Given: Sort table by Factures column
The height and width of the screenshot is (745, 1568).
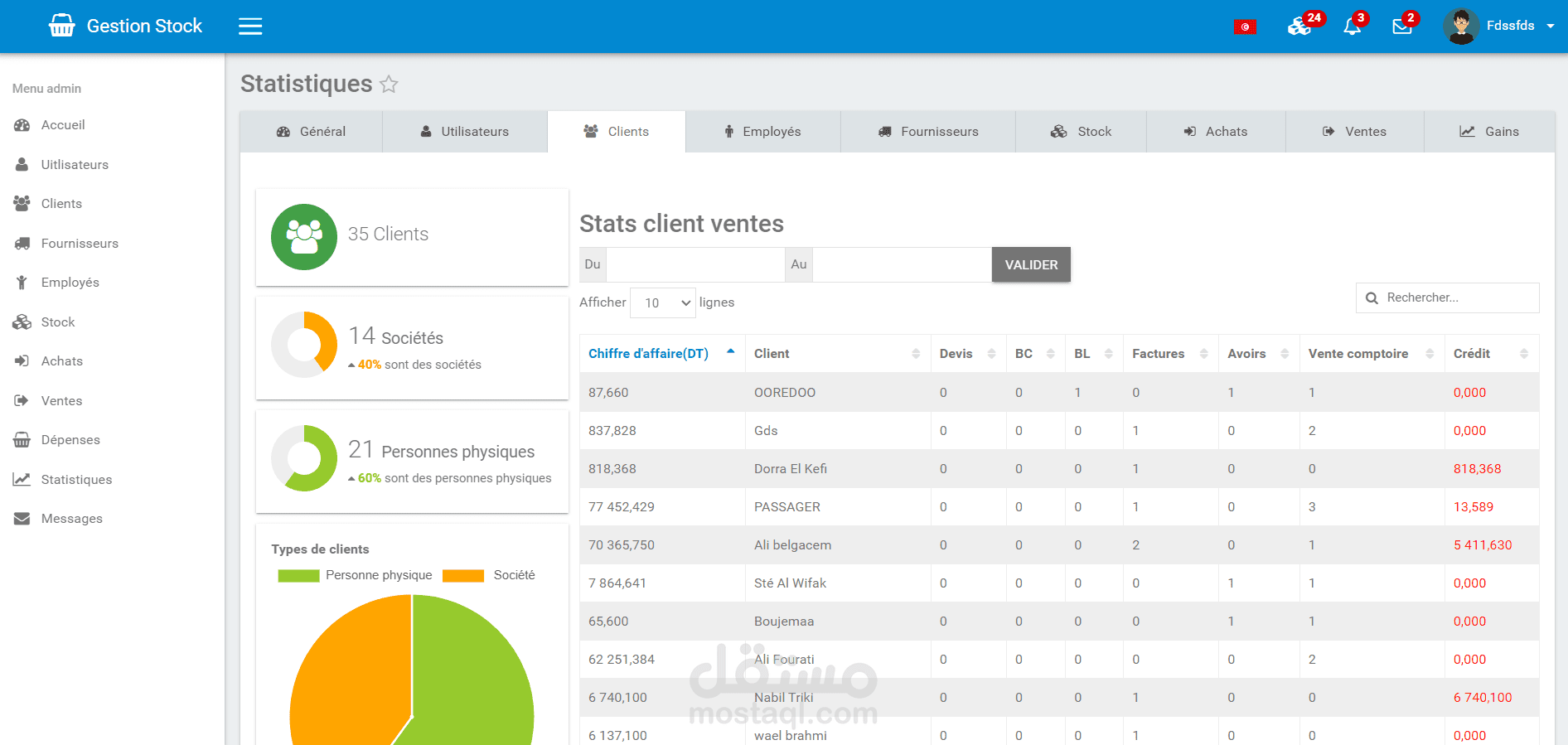Looking at the screenshot, I should pos(1170,354).
